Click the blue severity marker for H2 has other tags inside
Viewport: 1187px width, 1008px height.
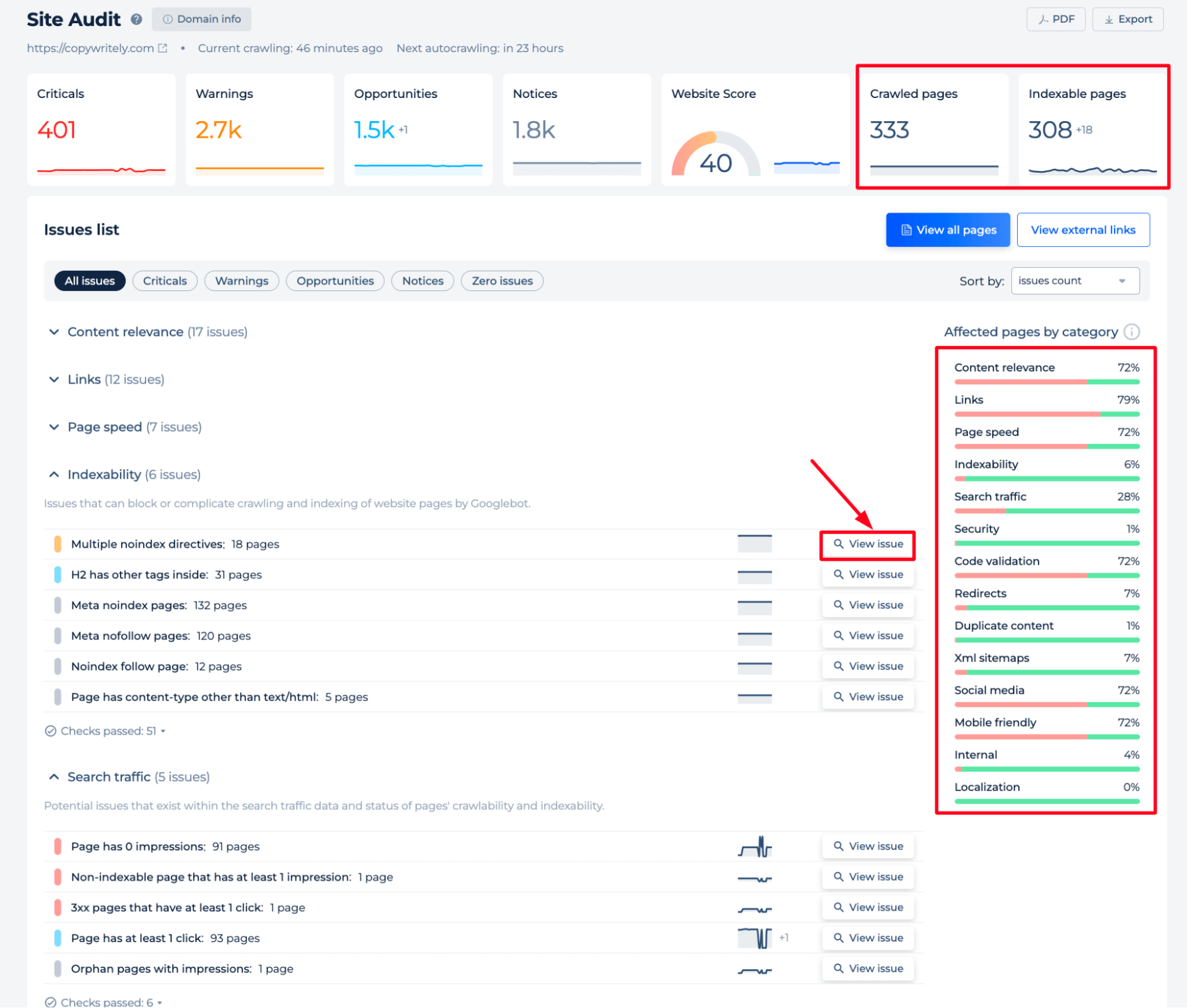(58, 575)
